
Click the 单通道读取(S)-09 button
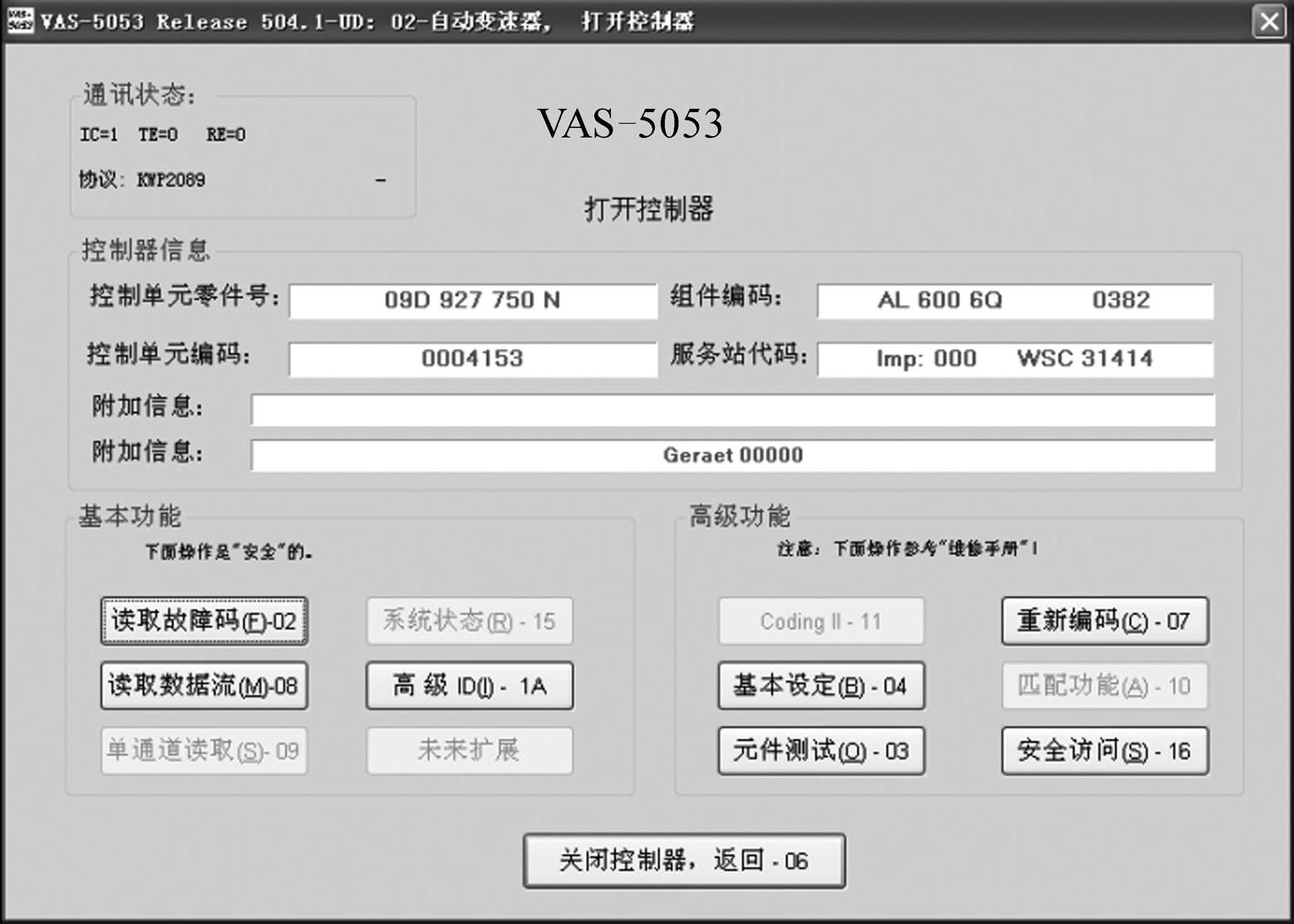(204, 750)
